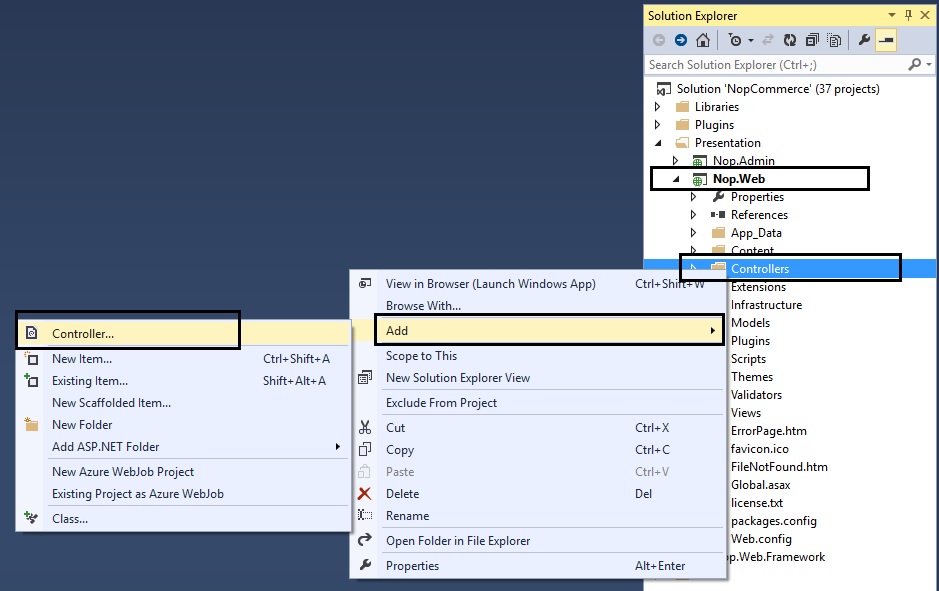The width and height of the screenshot is (939, 591).
Task: Select the Controllers folder
Action: (x=759, y=269)
